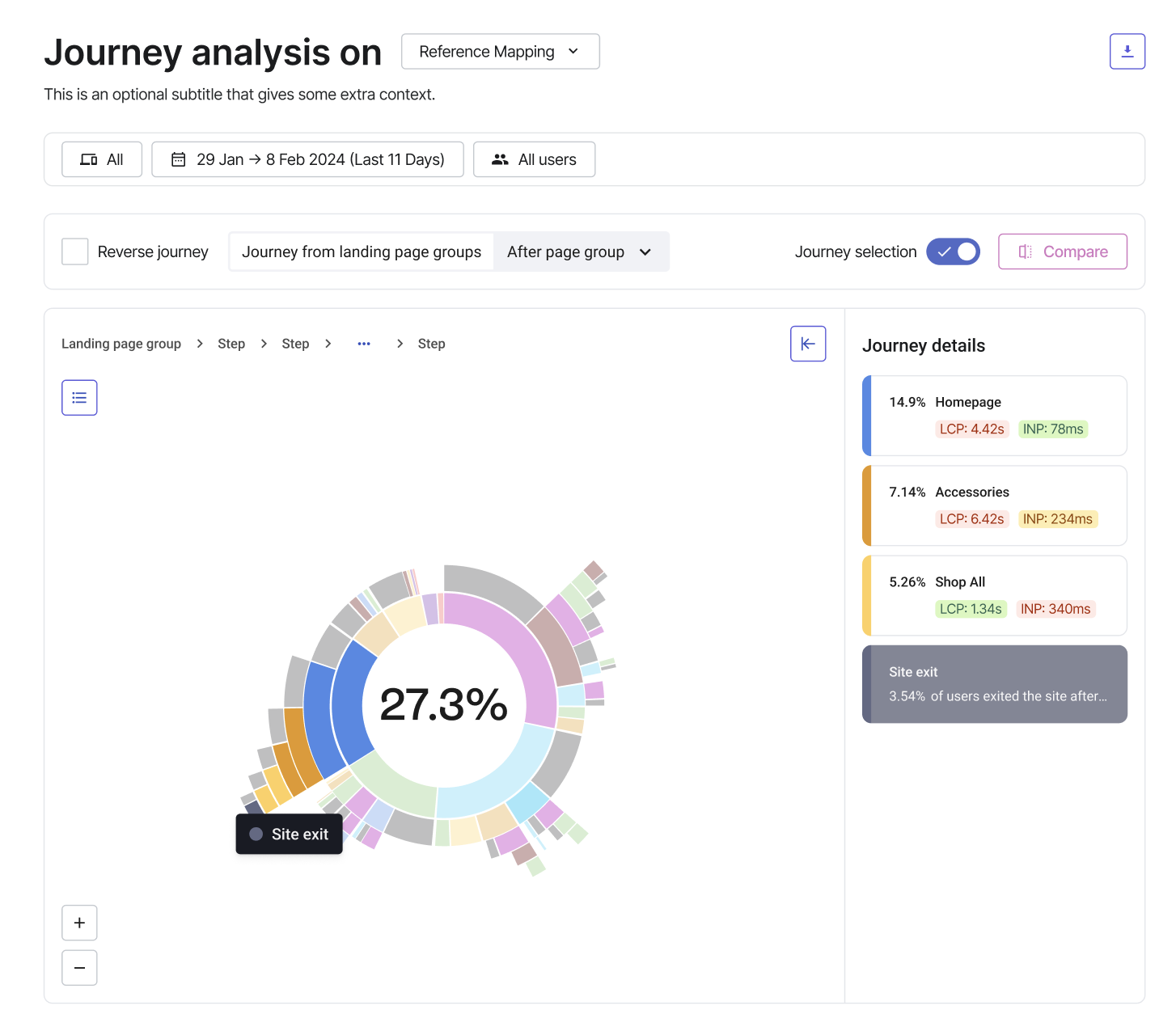The width and height of the screenshot is (1176, 1027).
Task: Click the Compare button
Action: pos(1062,251)
